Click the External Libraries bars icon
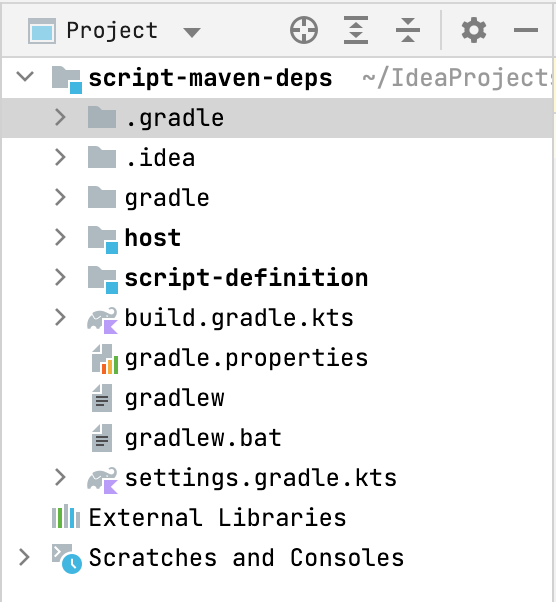556x602 pixels. click(66, 516)
